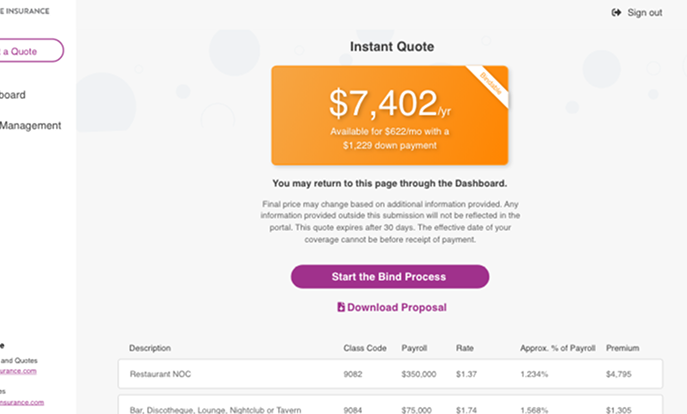
Task: Select the Bar, Discotheque, Lounge row
Action: 390,405
